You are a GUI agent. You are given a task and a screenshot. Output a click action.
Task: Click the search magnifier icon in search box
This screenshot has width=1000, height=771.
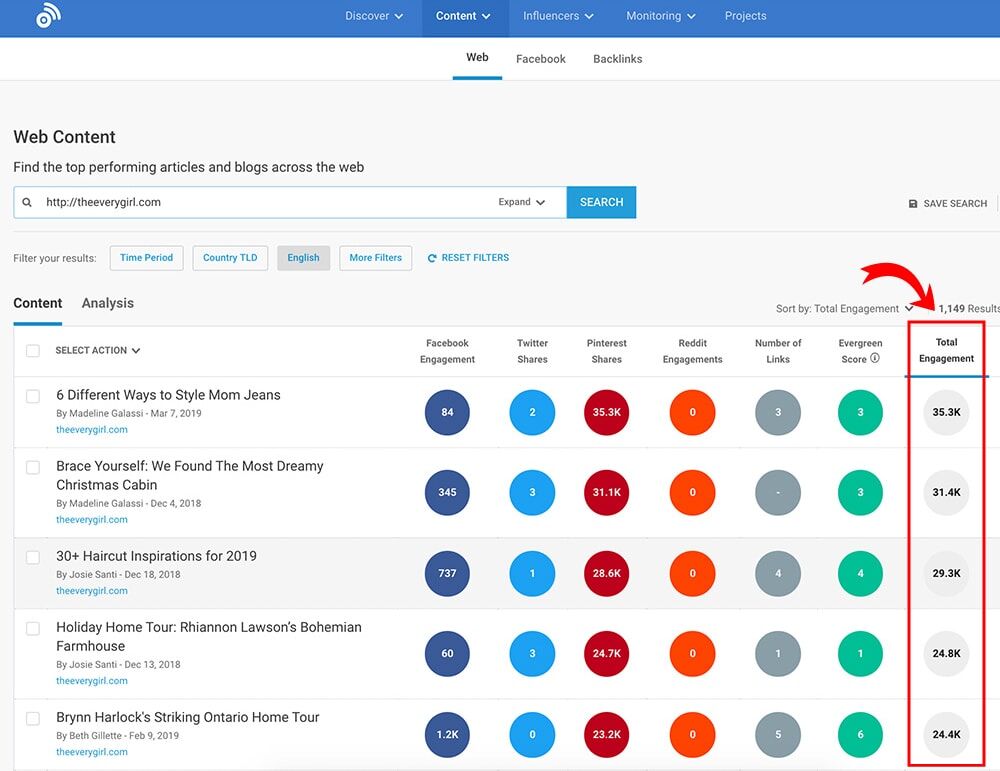28,202
